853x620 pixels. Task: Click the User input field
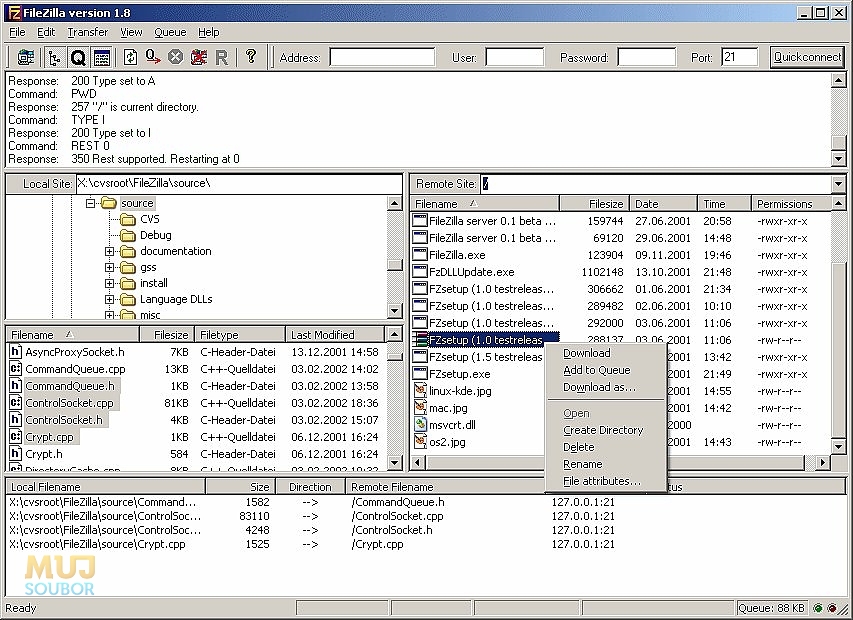pyautogui.click(x=515, y=57)
